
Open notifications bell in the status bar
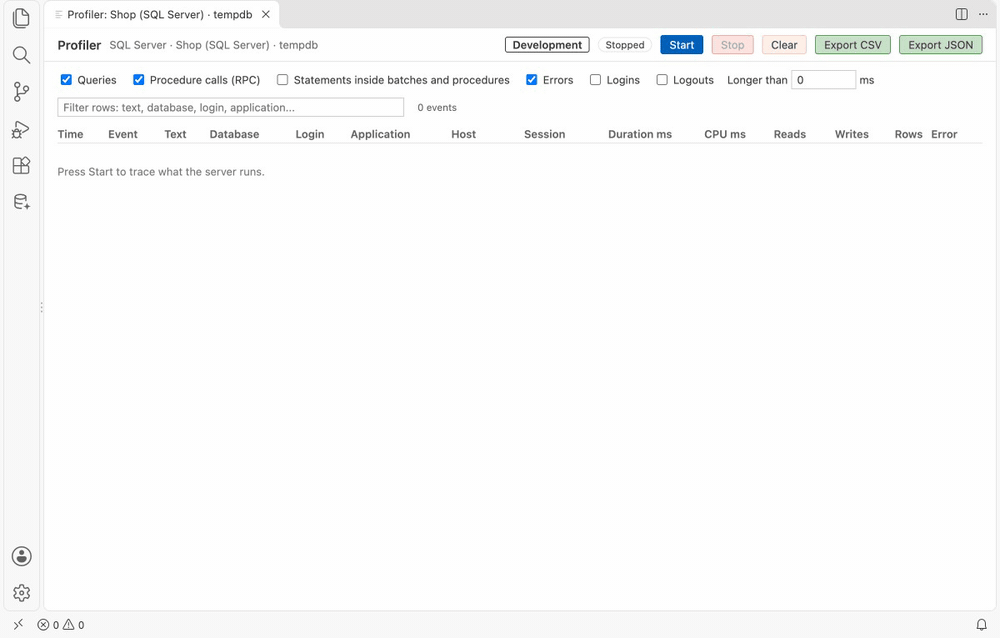coord(982,625)
